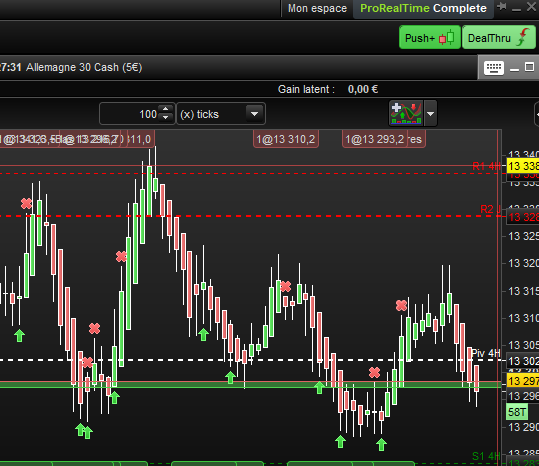Maximize the chart window via the square icon
The height and width of the screenshot is (466, 539).
(x=529, y=67)
